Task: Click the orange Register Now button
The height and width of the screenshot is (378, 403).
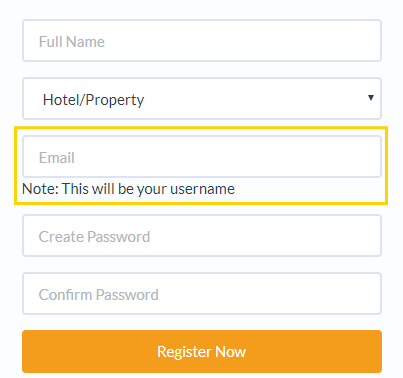Action: click(202, 352)
